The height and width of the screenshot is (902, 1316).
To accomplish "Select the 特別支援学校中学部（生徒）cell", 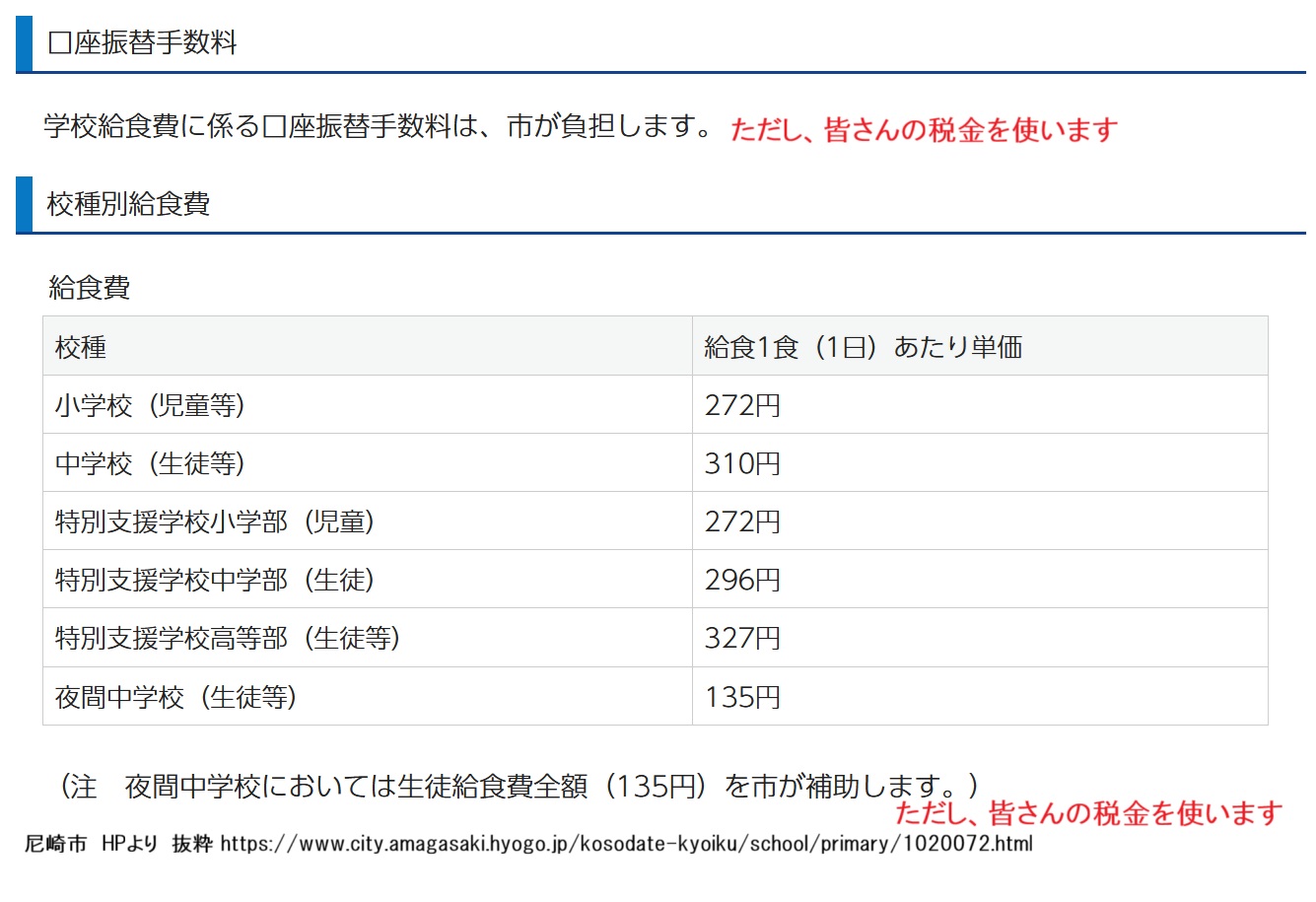I will pyautogui.click(x=215, y=580).
